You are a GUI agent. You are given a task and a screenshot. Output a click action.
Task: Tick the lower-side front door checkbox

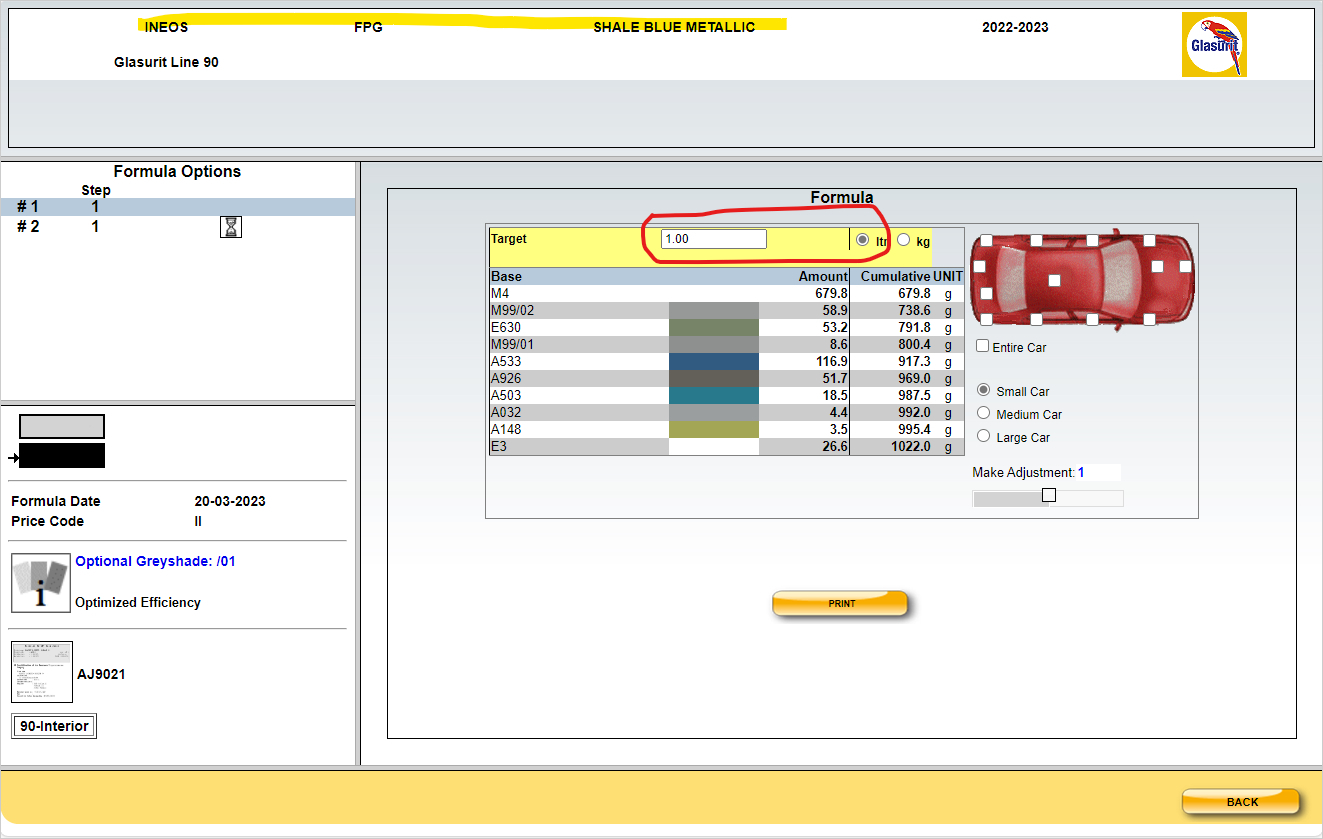pos(1092,320)
